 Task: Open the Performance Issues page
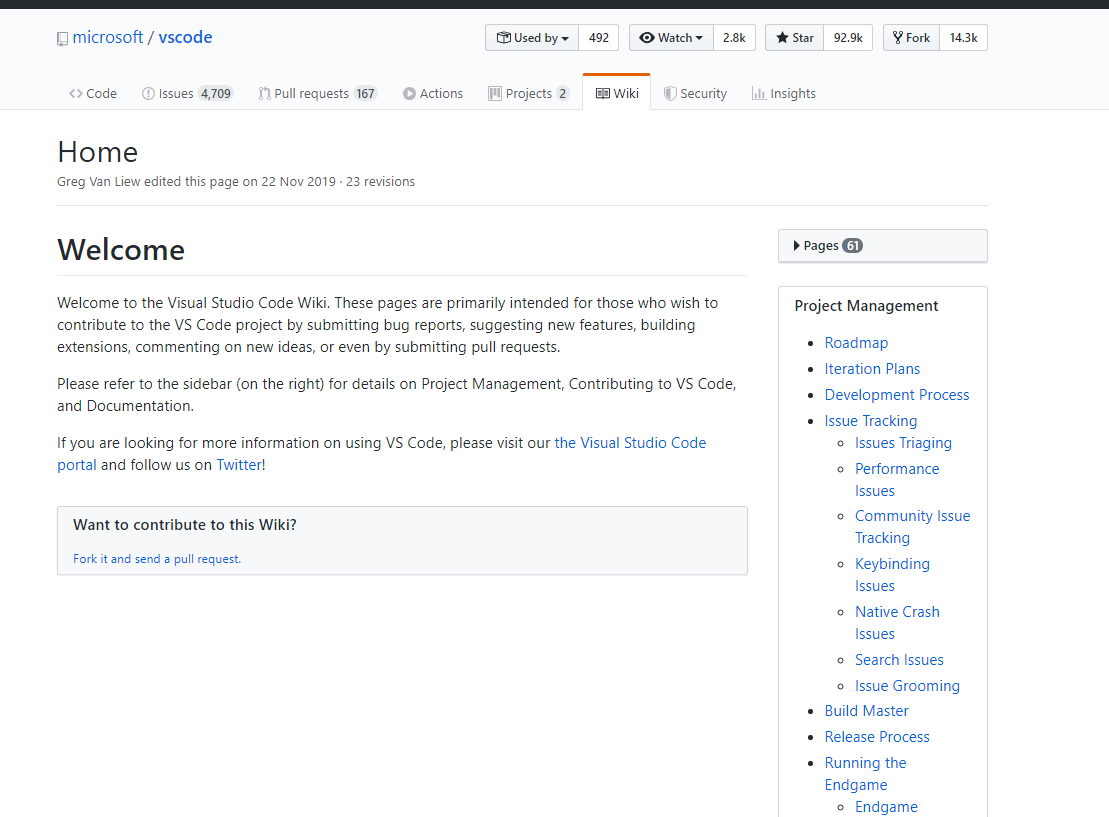pos(897,480)
